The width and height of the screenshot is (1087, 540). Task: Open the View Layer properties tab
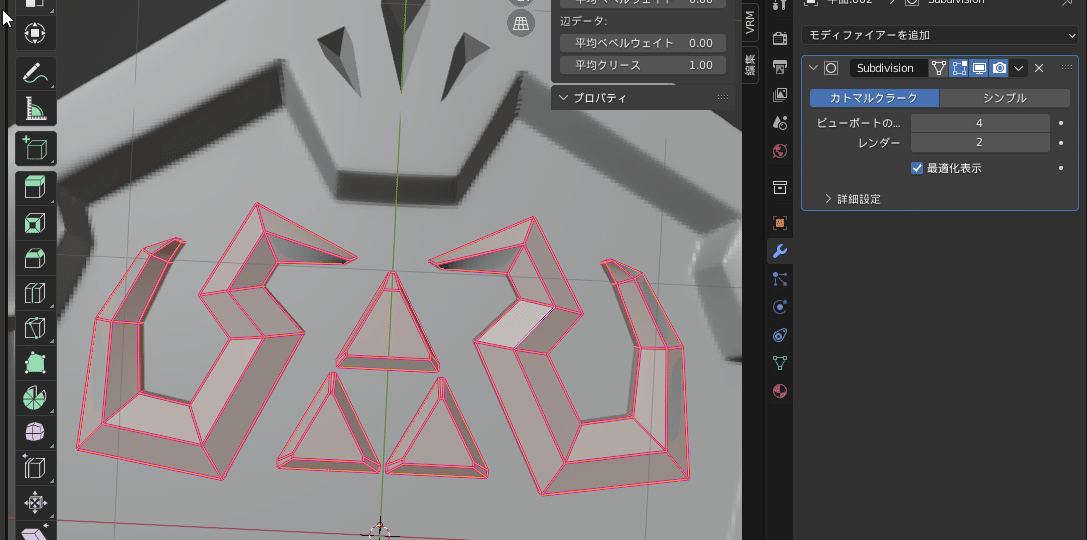[780, 94]
